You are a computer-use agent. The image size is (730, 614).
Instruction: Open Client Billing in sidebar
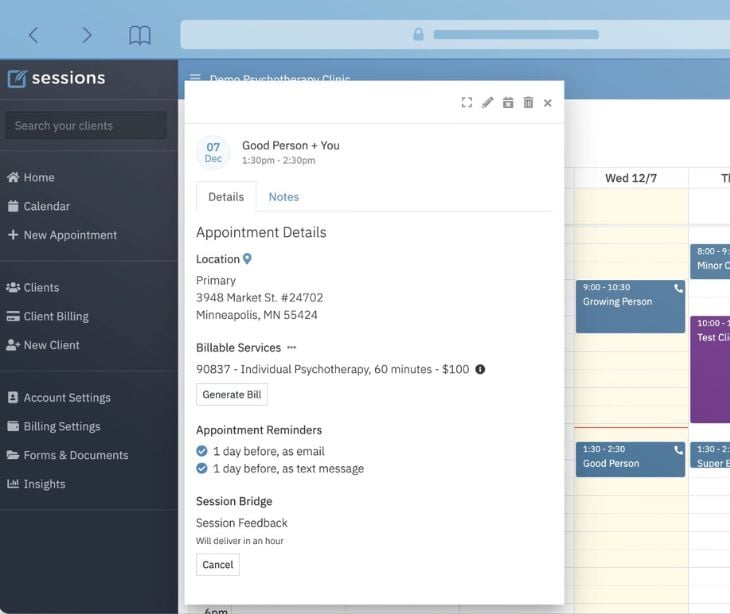click(x=56, y=316)
